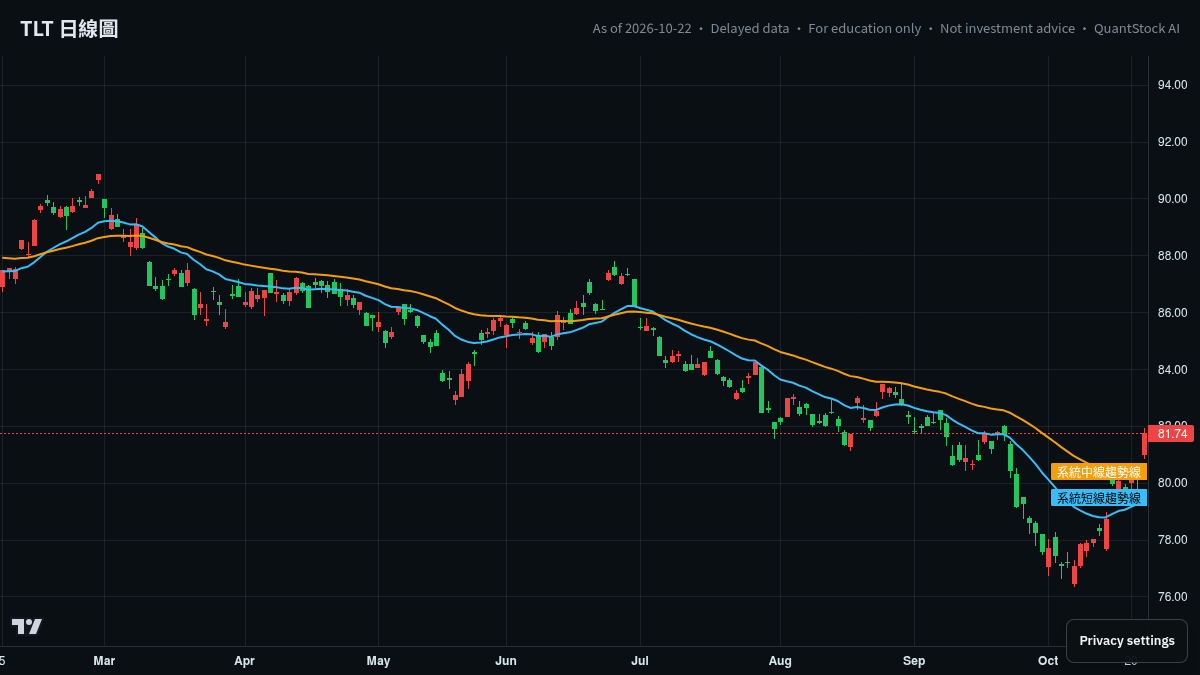Screen dimensions: 1200x675
Task: Click the May label on time axis
Action: pos(378,661)
